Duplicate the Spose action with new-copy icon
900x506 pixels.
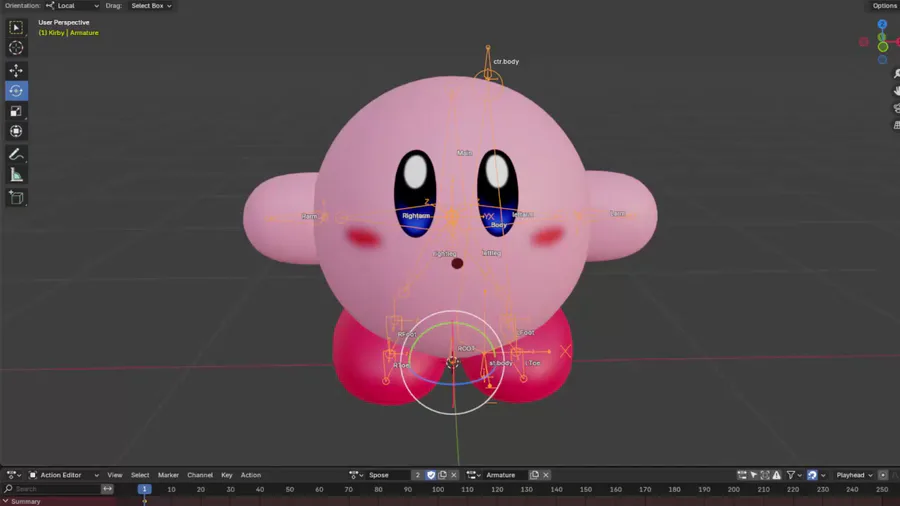(443, 475)
